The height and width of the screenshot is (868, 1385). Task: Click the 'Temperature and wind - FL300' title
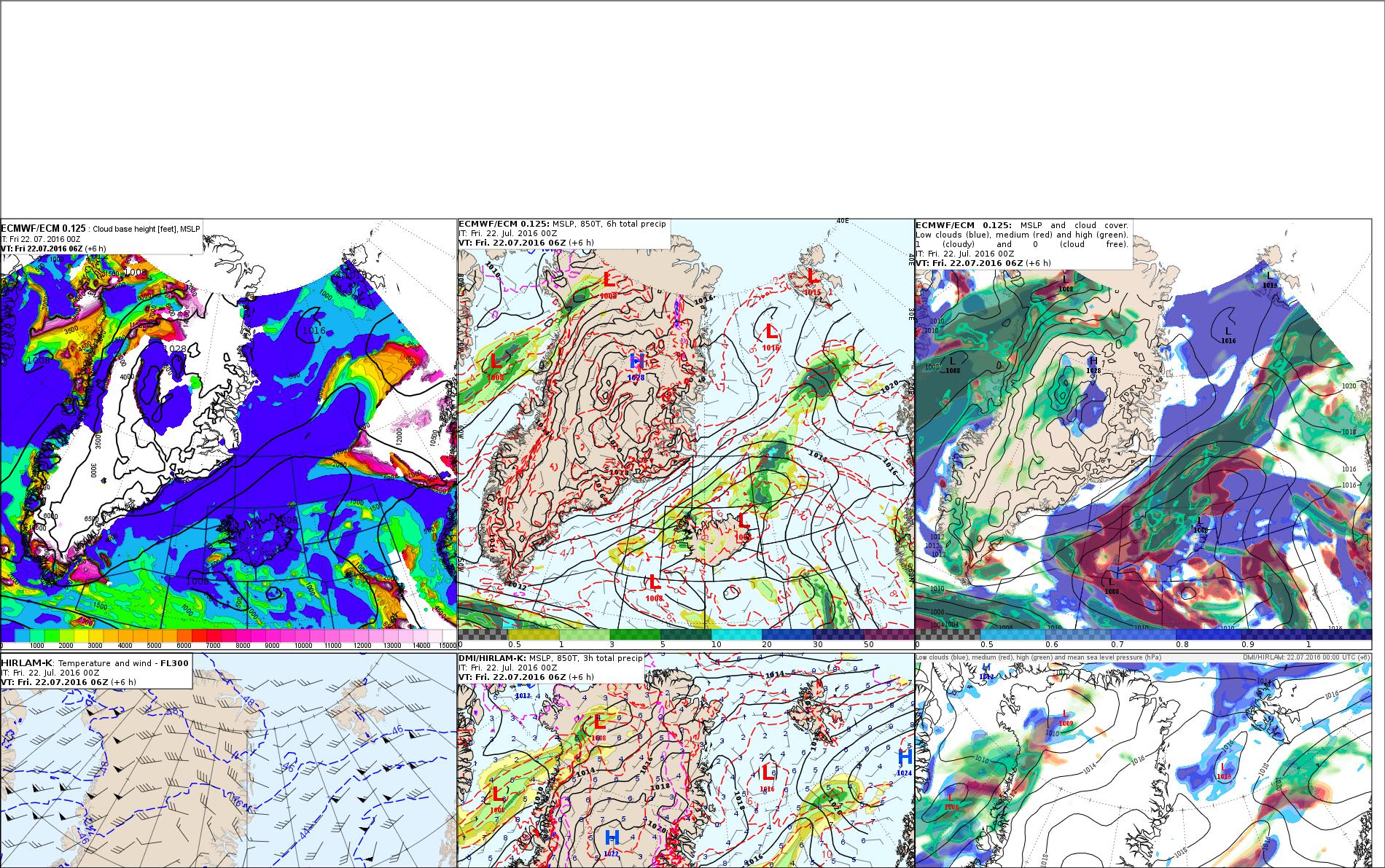122,663
